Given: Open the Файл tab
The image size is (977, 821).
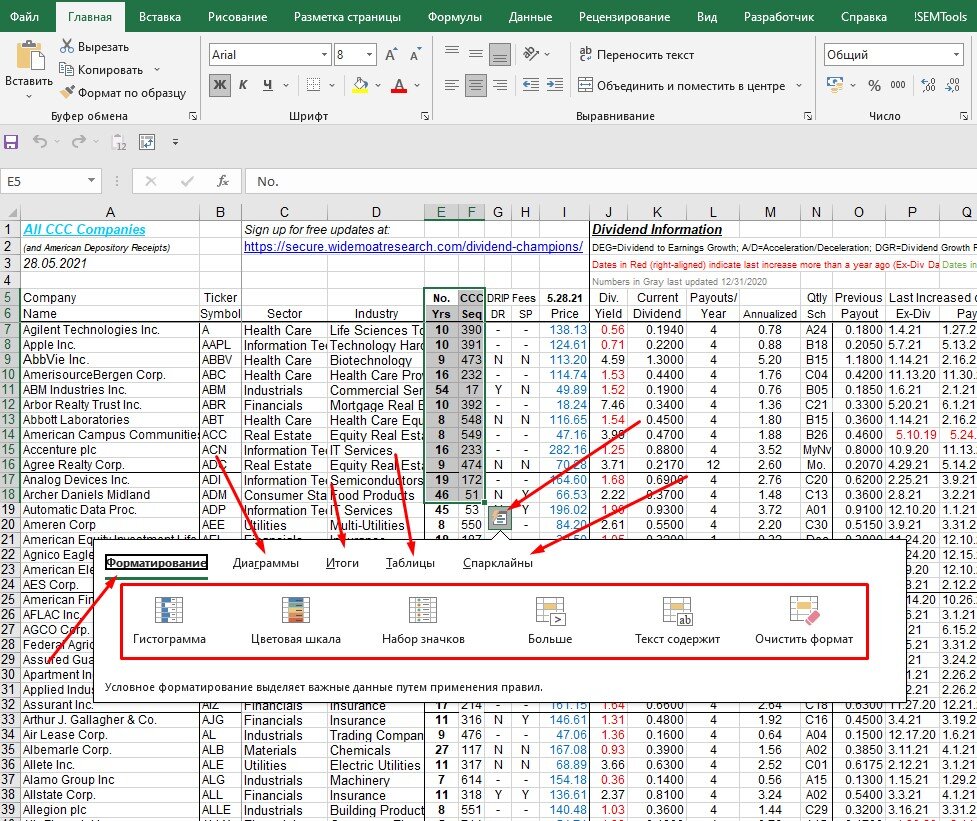Looking at the screenshot, I should (24, 17).
